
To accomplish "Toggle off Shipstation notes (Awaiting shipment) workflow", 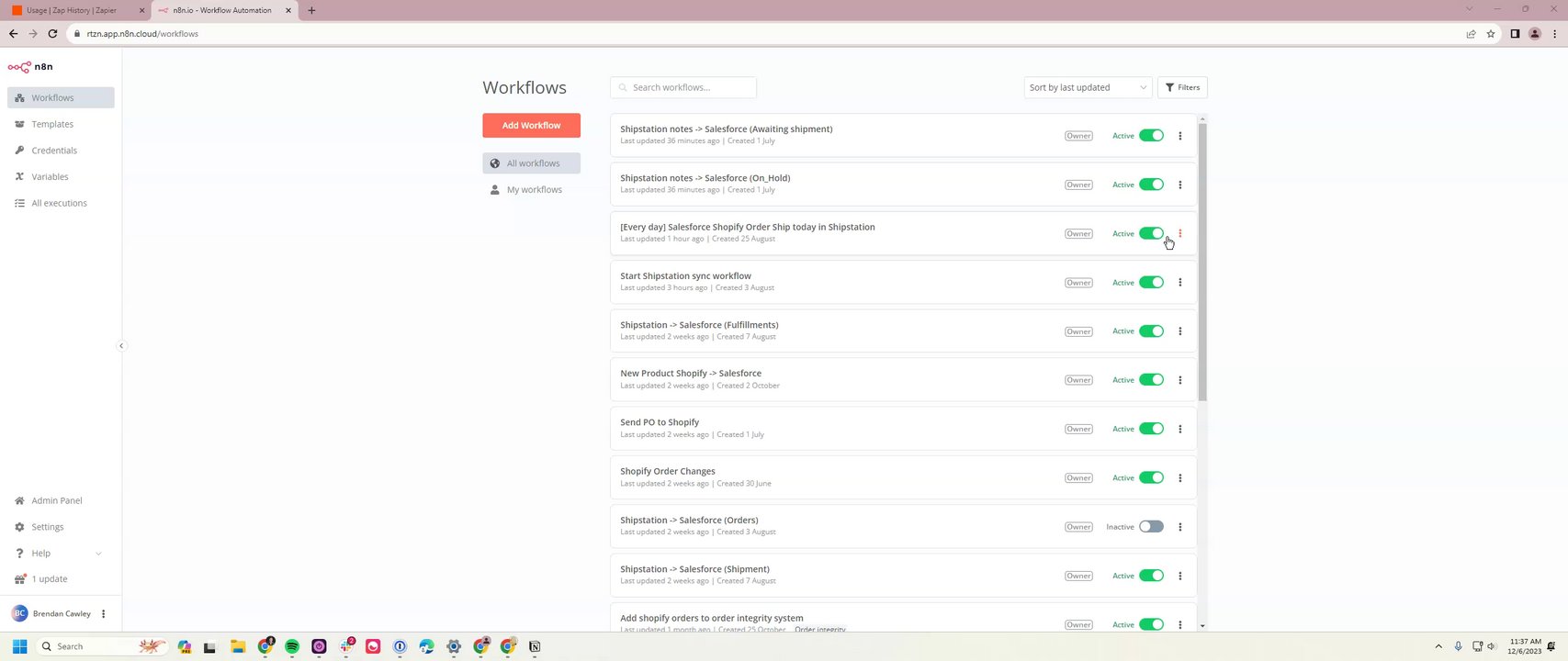I will (1151, 136).
